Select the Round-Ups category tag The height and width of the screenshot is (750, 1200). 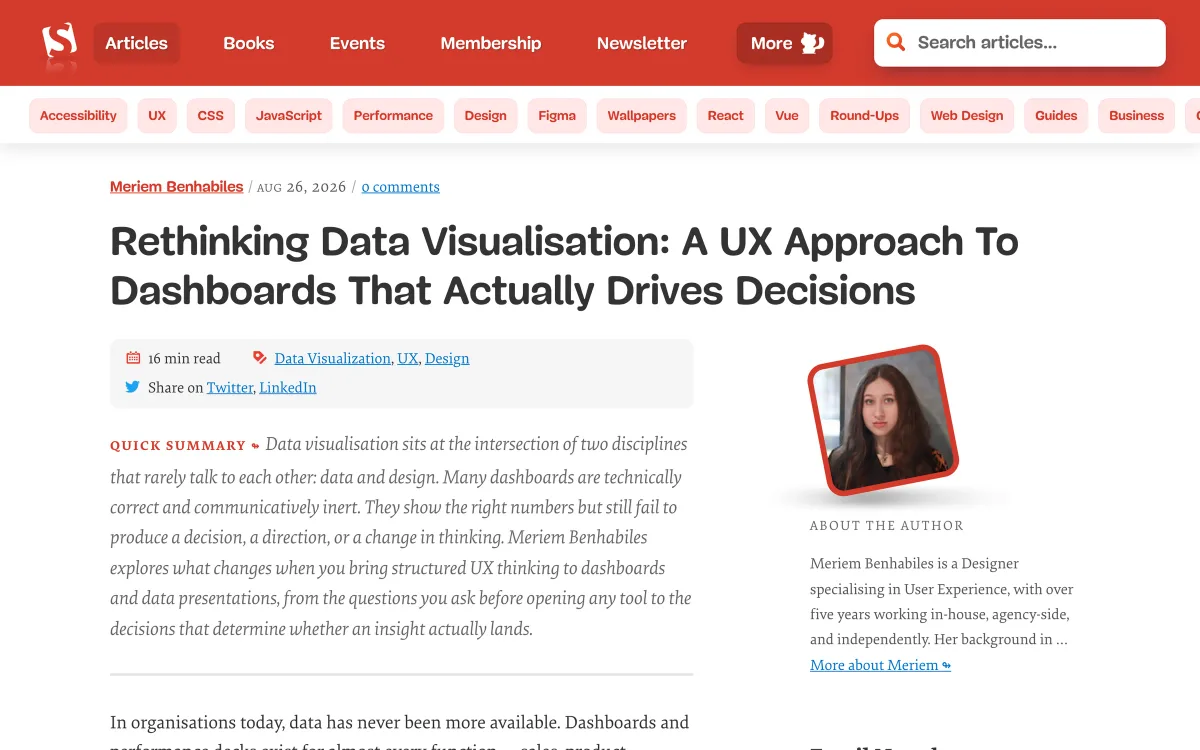865,116
